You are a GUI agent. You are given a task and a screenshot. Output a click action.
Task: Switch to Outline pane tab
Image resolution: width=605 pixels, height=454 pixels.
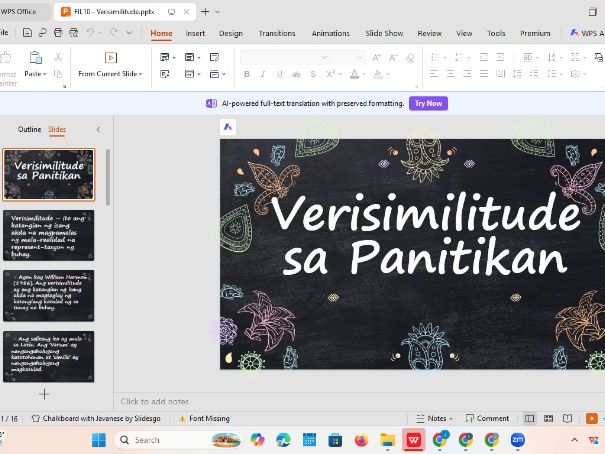coord(29,129)
